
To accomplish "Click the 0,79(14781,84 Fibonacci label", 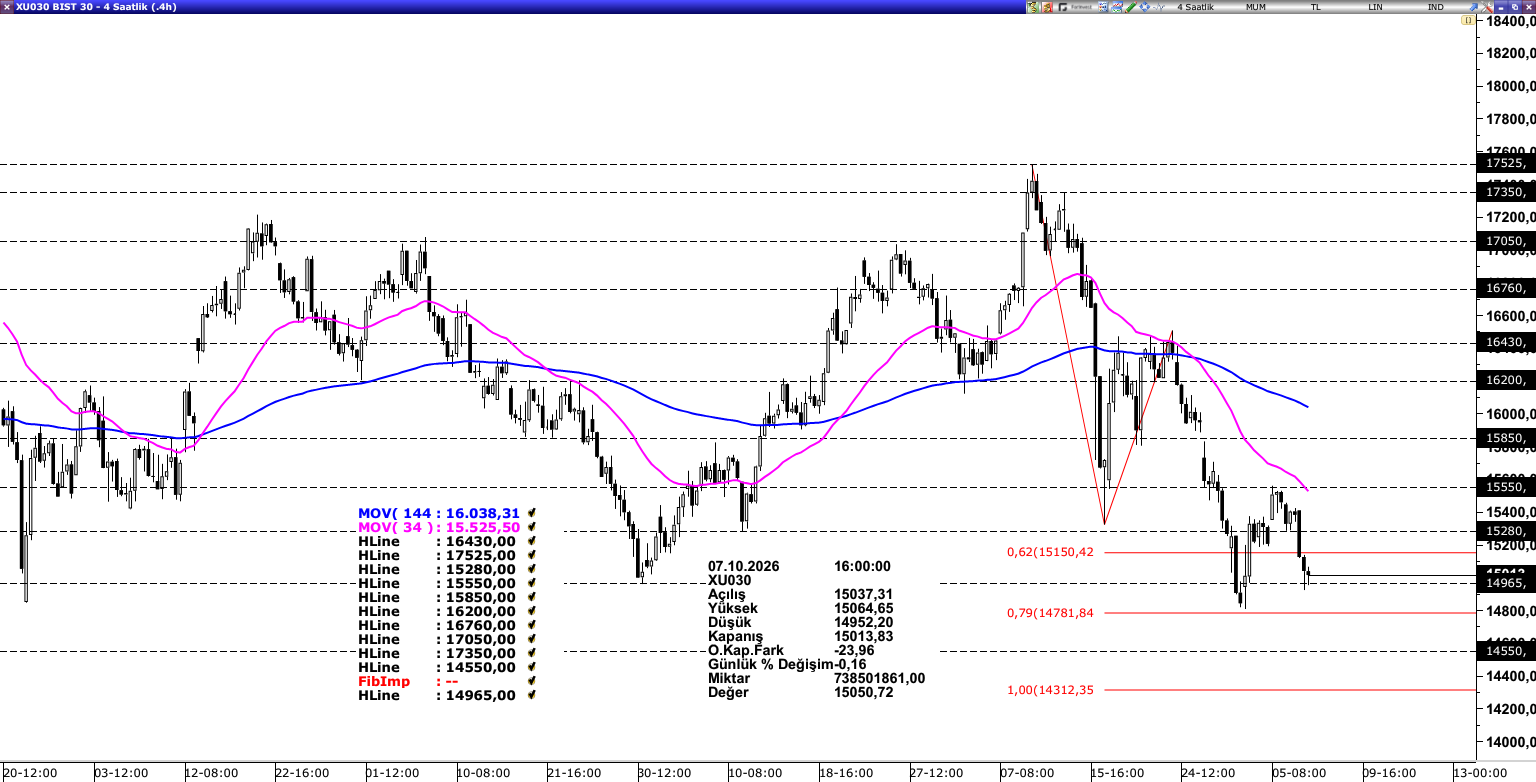I will click(1050, 613).
